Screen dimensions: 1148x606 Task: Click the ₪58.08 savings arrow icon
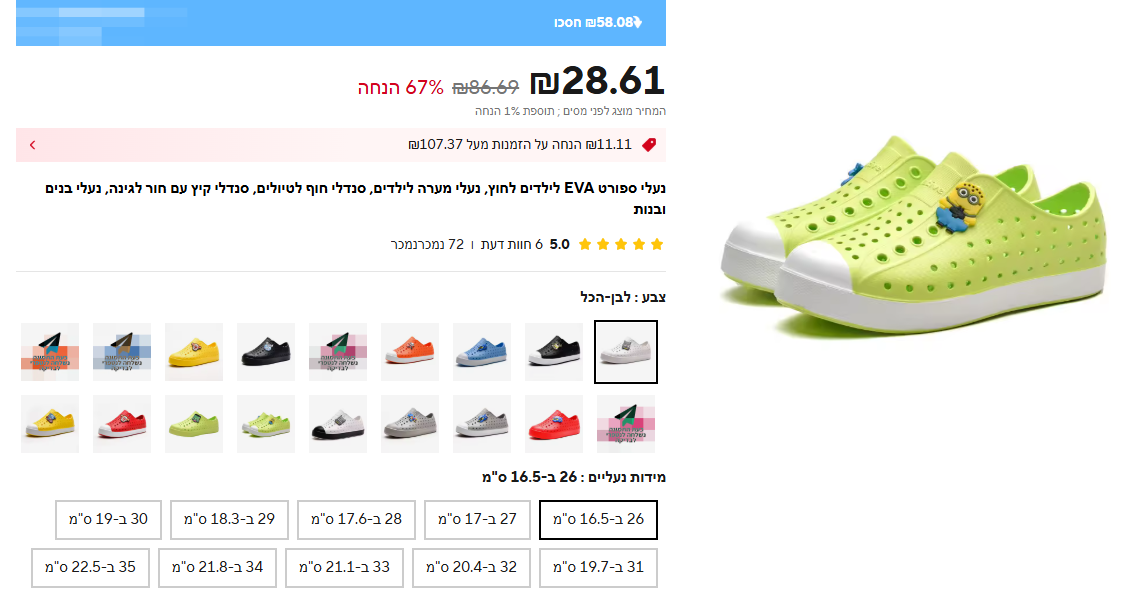coord(638,23)
